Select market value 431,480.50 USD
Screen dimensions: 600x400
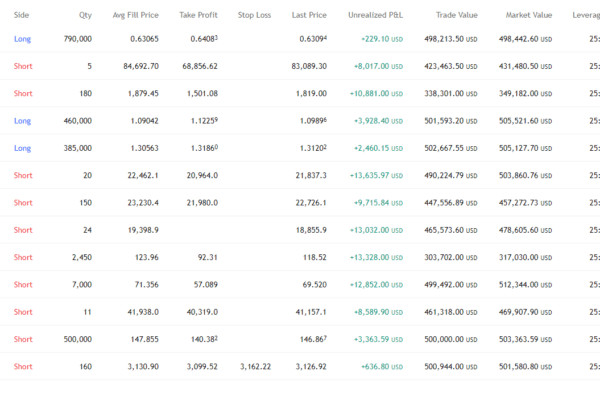pyautogui.click(x=525, y=66)
